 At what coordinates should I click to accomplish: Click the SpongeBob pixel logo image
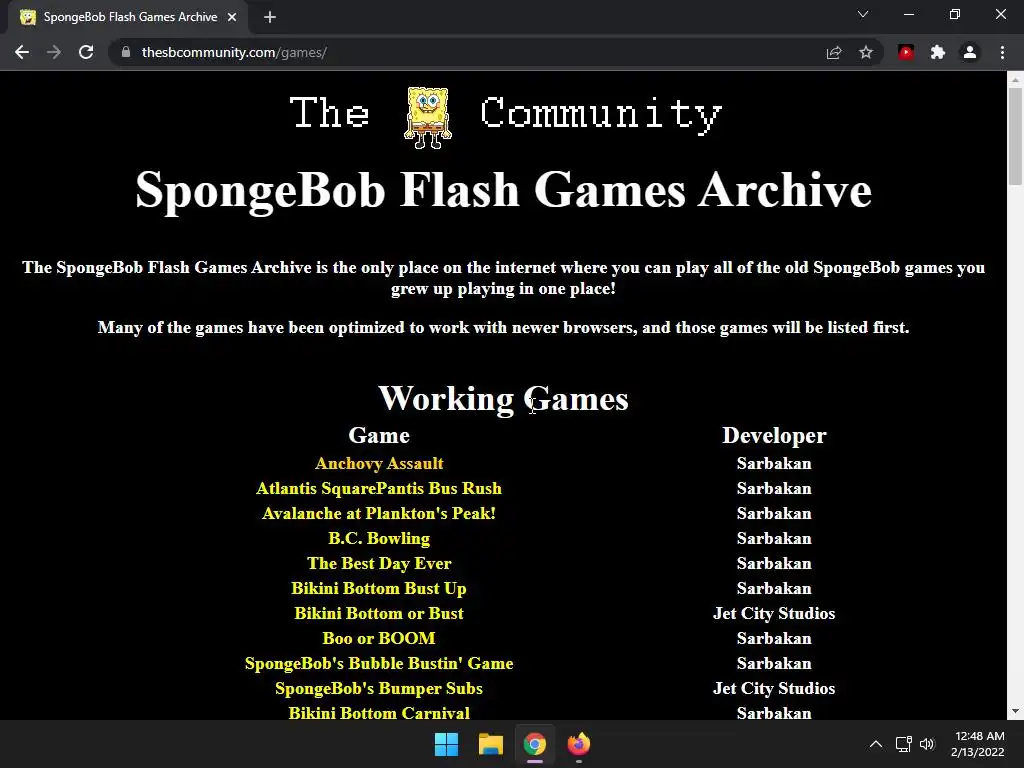click(428, 118)
